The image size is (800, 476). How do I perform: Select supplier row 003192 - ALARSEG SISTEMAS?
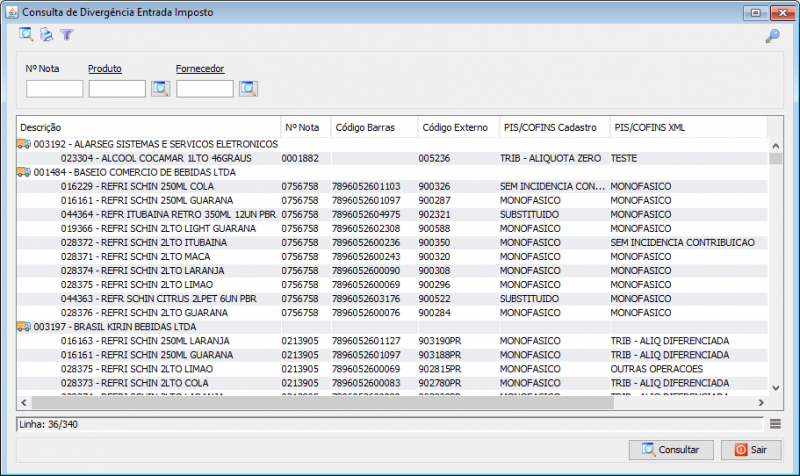pos(392,144)
